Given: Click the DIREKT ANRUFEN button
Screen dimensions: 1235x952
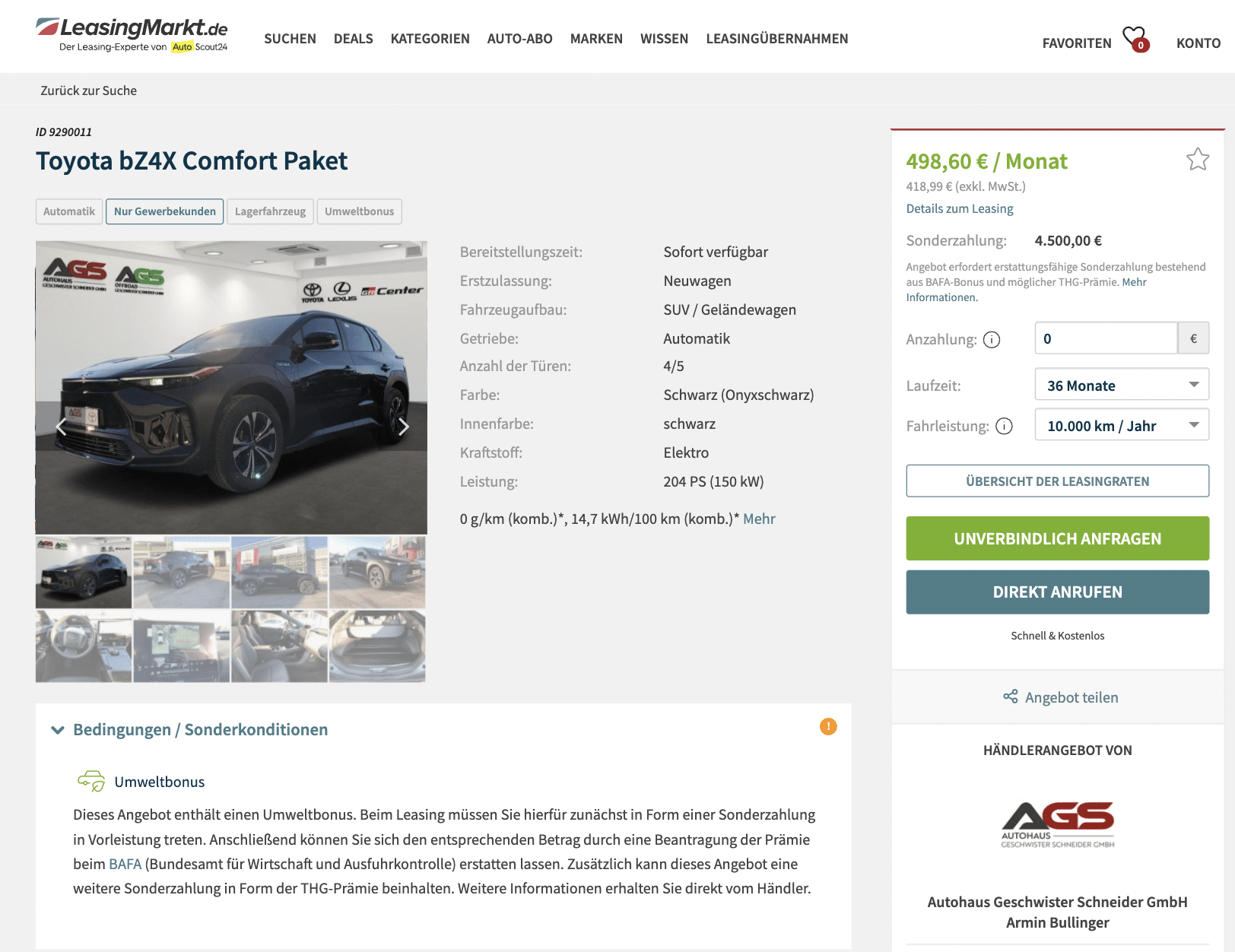Looking at the screenshot, I should coord(1057,592).
